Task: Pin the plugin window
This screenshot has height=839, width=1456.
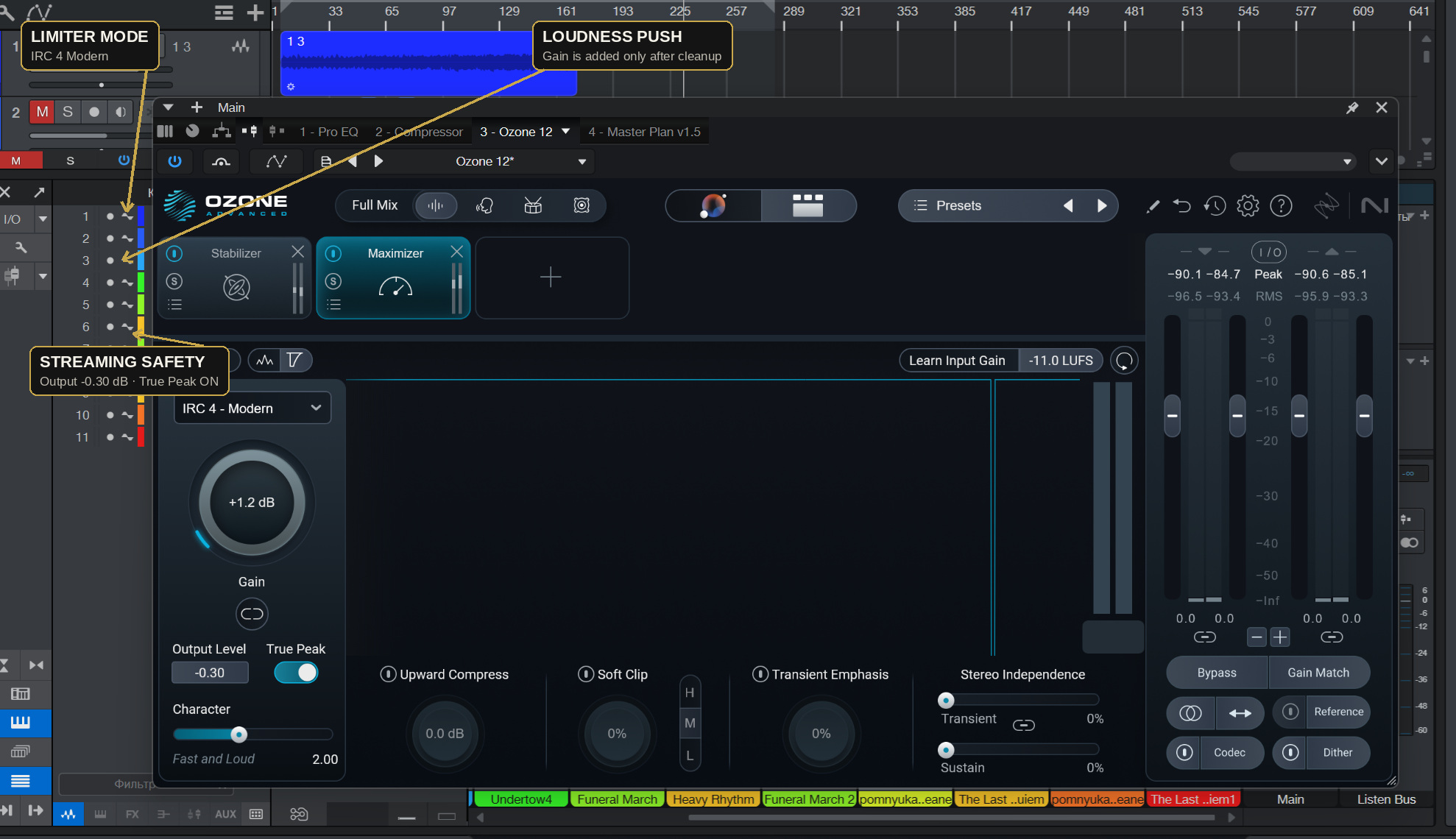Action: (1352, 107)
